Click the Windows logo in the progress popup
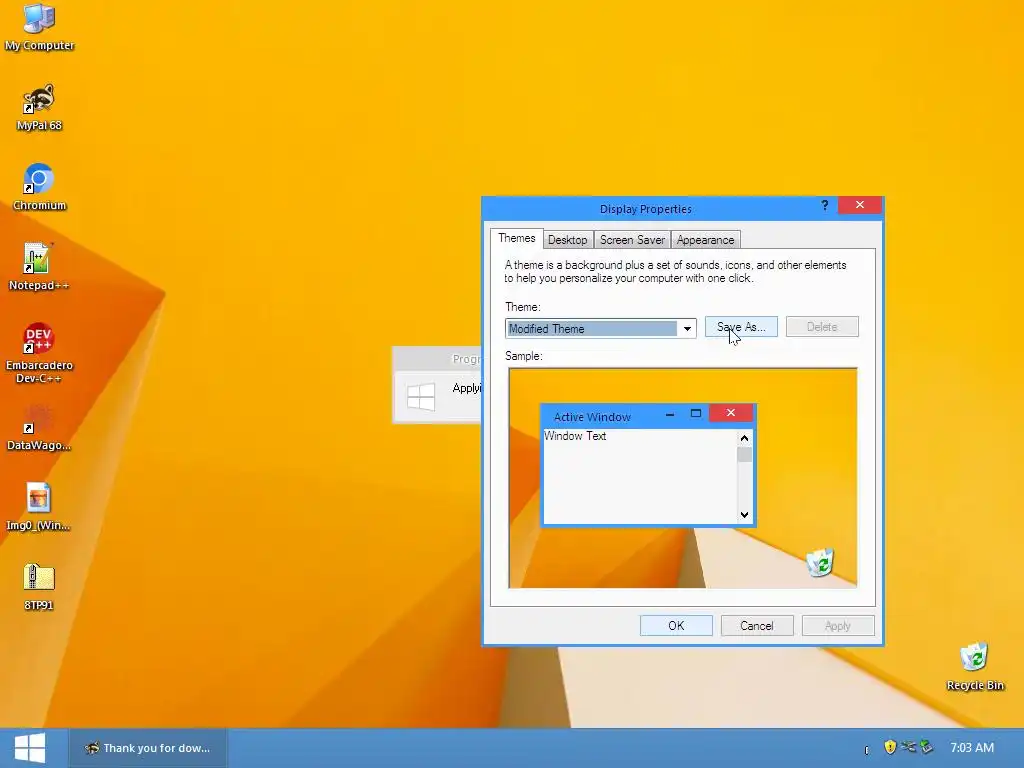Viewport: 1024px width, 768px height. 421,396
